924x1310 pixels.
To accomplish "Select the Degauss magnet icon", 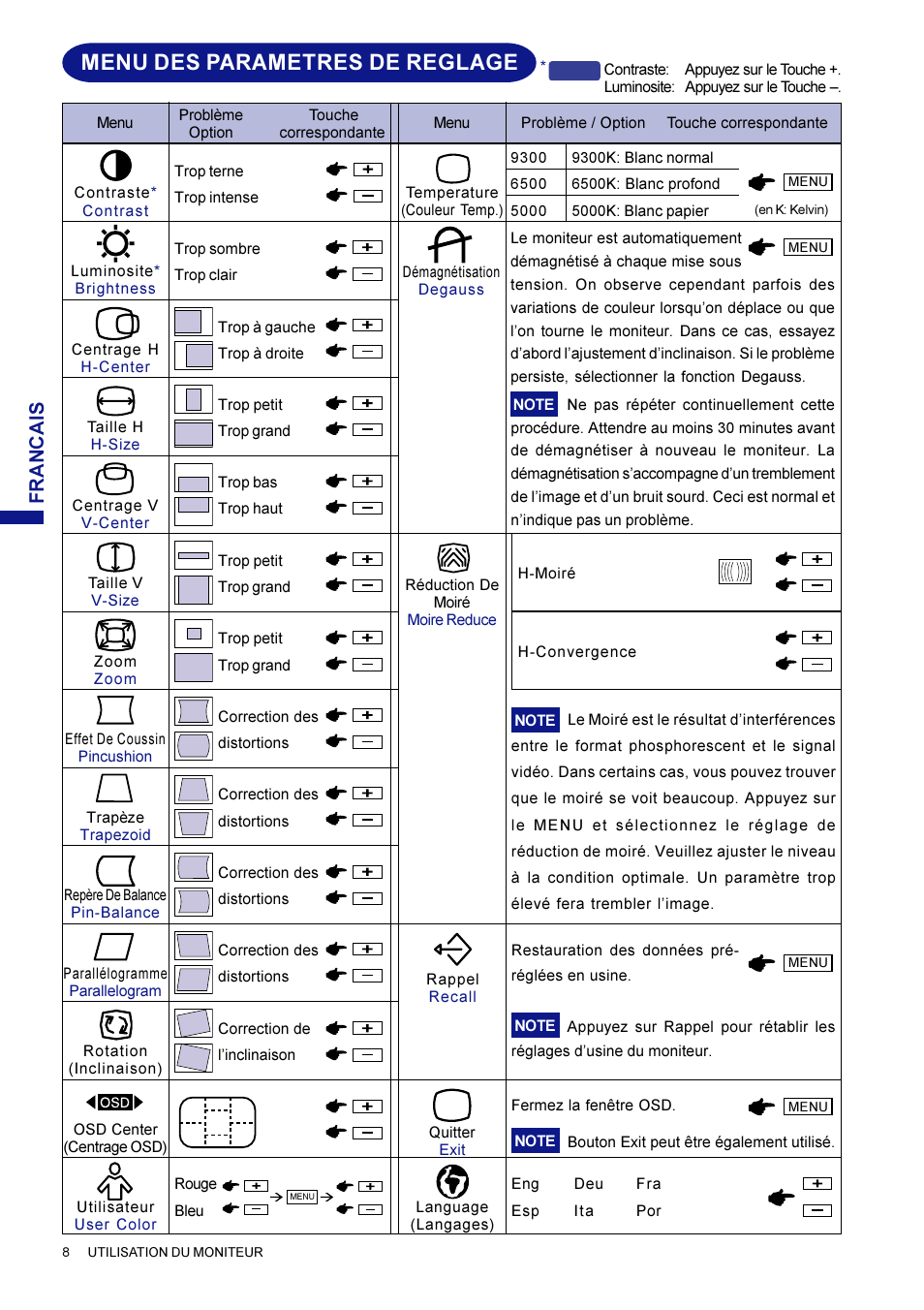I will pyautogui.click(x=450, y=244).
